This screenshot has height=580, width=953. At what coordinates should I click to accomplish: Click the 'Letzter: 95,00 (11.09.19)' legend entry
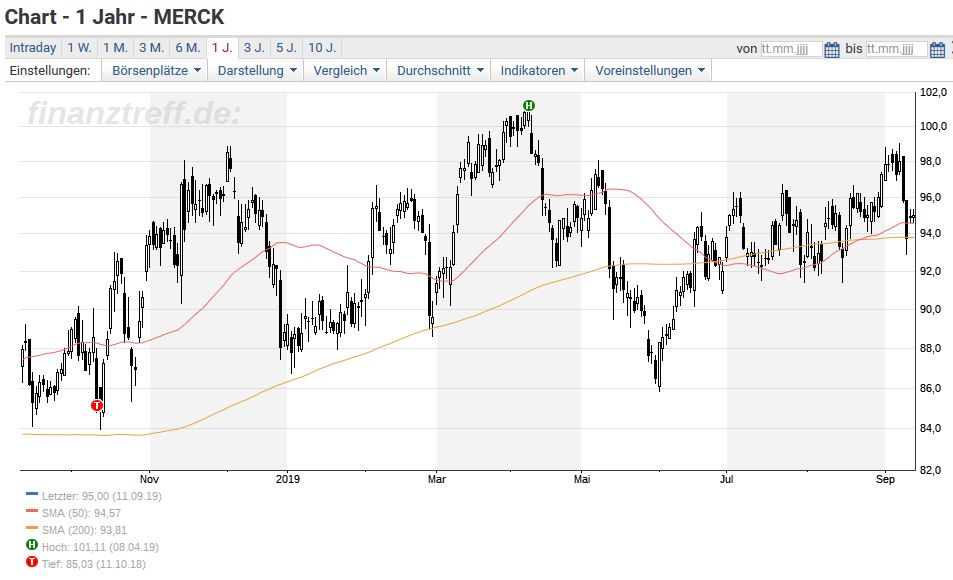tap(101, 496)
